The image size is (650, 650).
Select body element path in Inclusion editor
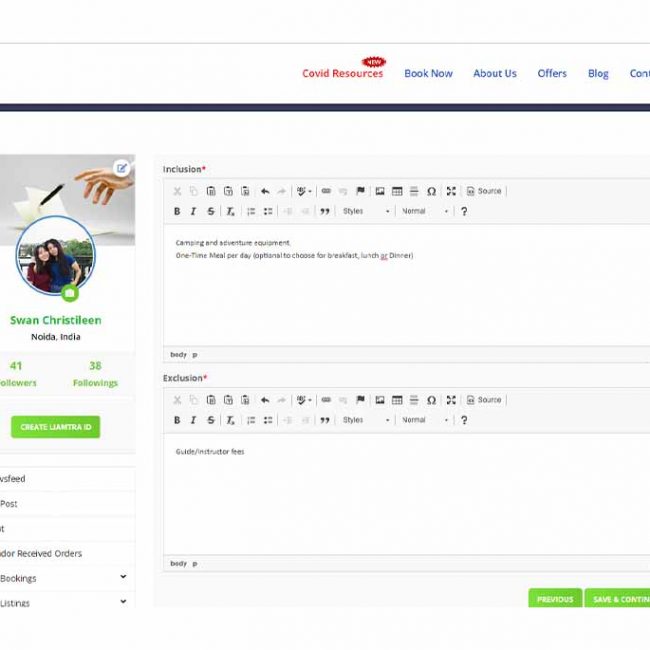click(178, 355)
